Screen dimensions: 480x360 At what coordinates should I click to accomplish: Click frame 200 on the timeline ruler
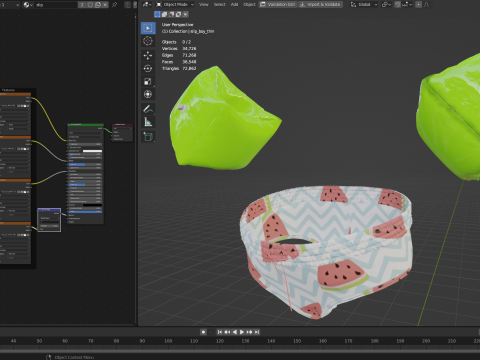426,341
